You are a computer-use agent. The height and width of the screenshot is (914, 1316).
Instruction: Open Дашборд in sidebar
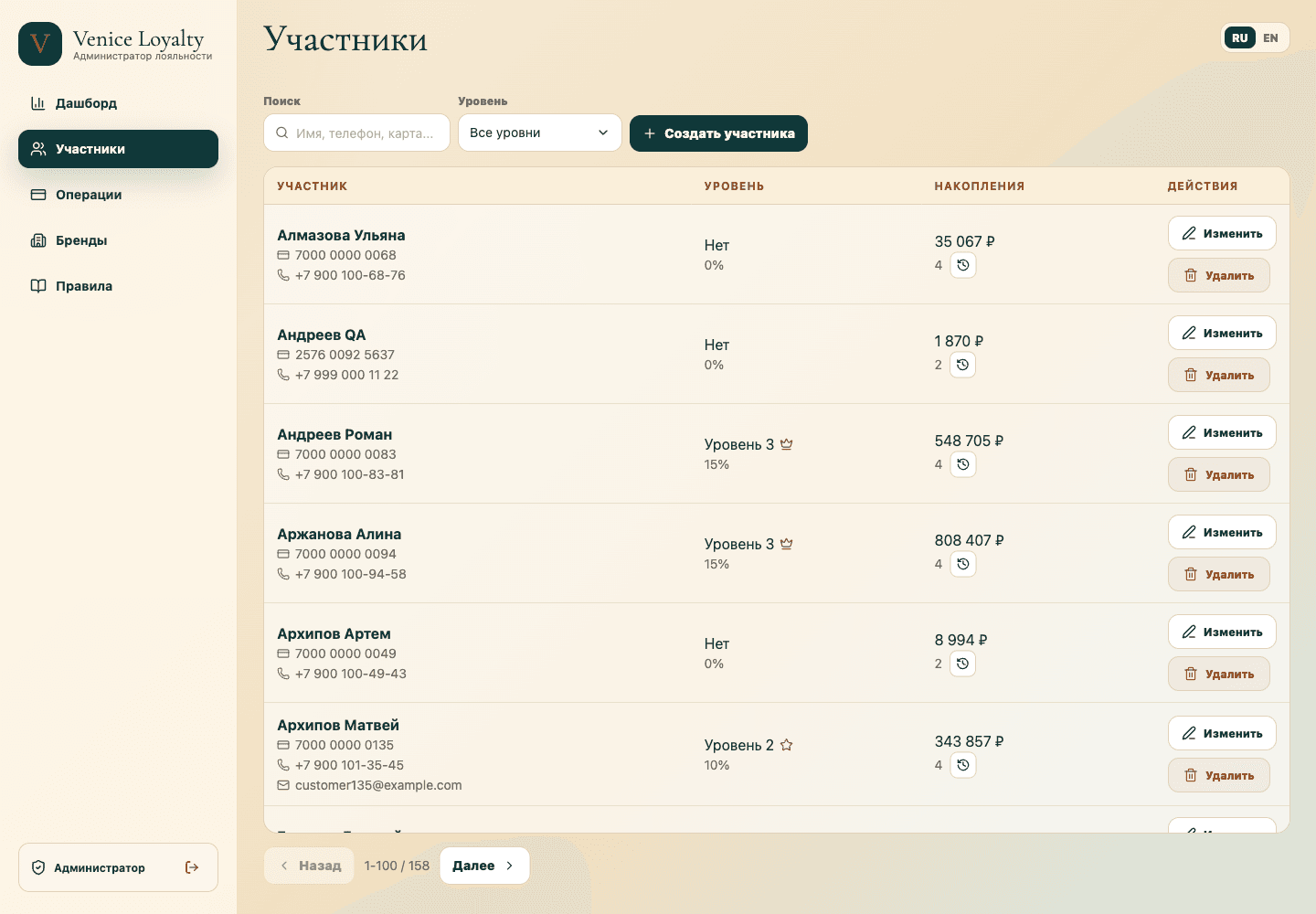click(x=118, y=103)
